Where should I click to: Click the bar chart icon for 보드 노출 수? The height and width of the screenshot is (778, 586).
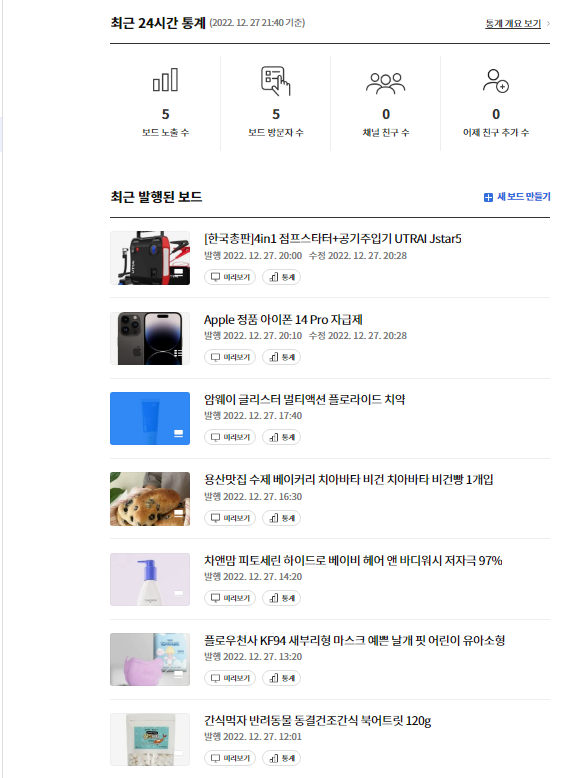165,80
